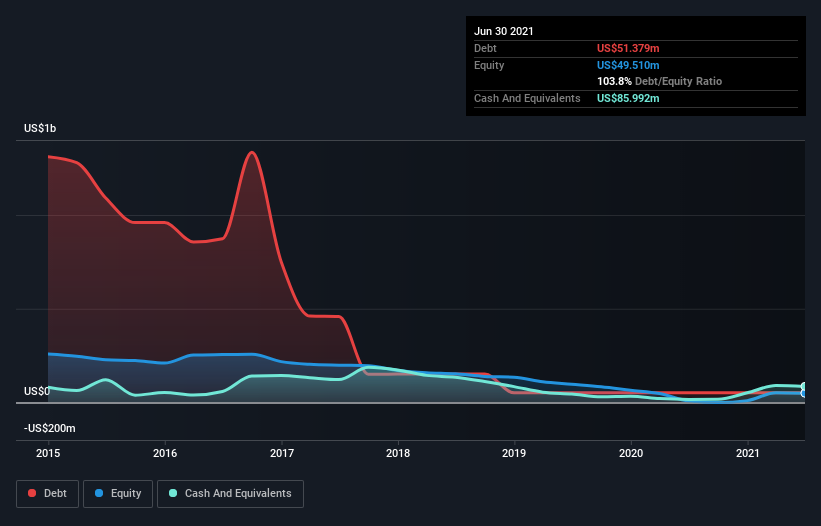Toggle the Equity series legend button
The image size is (821, 526).
tap(118, 494)
